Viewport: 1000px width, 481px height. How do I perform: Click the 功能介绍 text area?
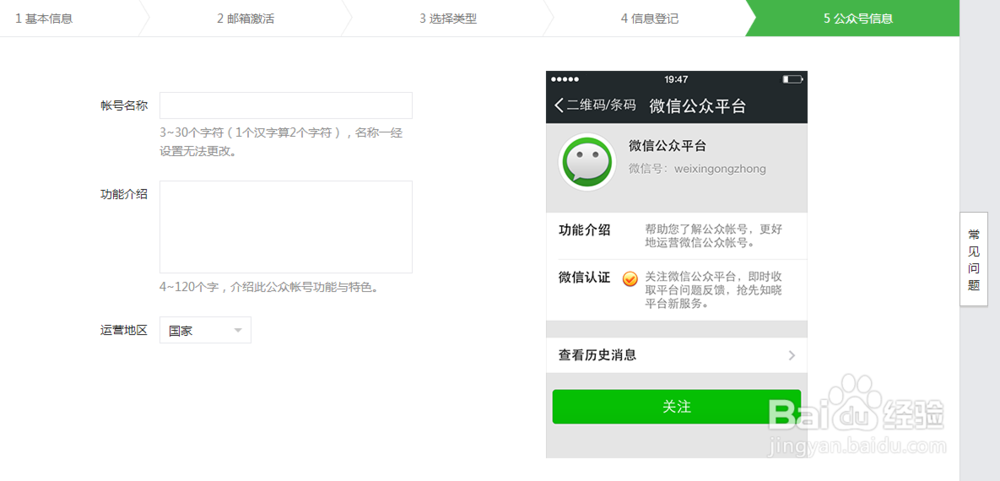[x=286, y=227]
